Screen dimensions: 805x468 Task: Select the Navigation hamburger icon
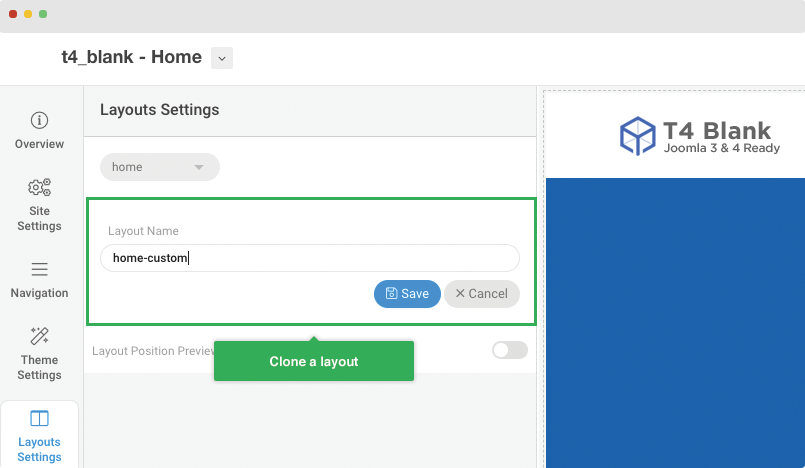point(40,269)
